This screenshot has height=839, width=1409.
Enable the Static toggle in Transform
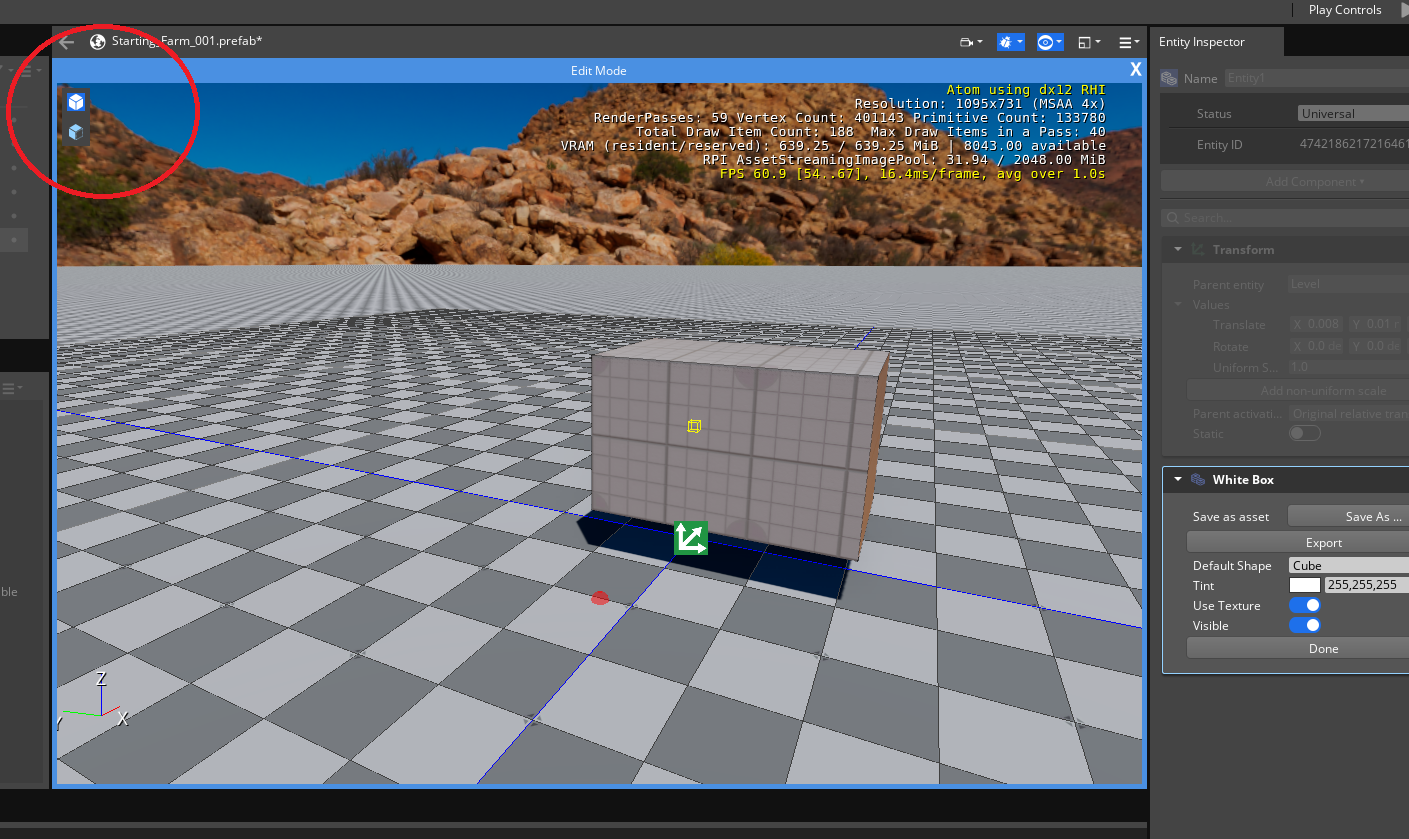point(1304,432)
